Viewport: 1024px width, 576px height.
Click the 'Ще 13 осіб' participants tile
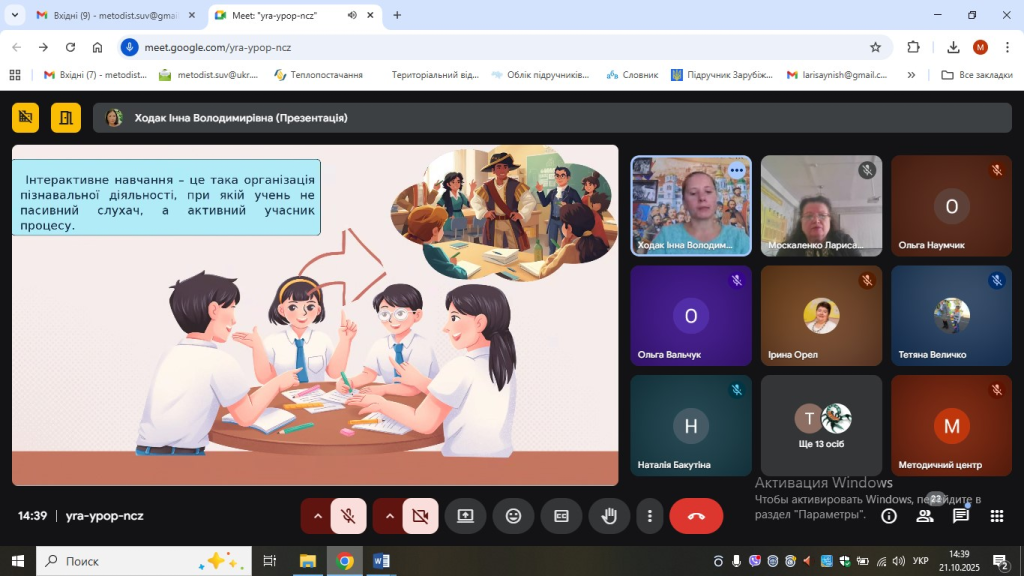pyautogui.click(x=821, y=425)
